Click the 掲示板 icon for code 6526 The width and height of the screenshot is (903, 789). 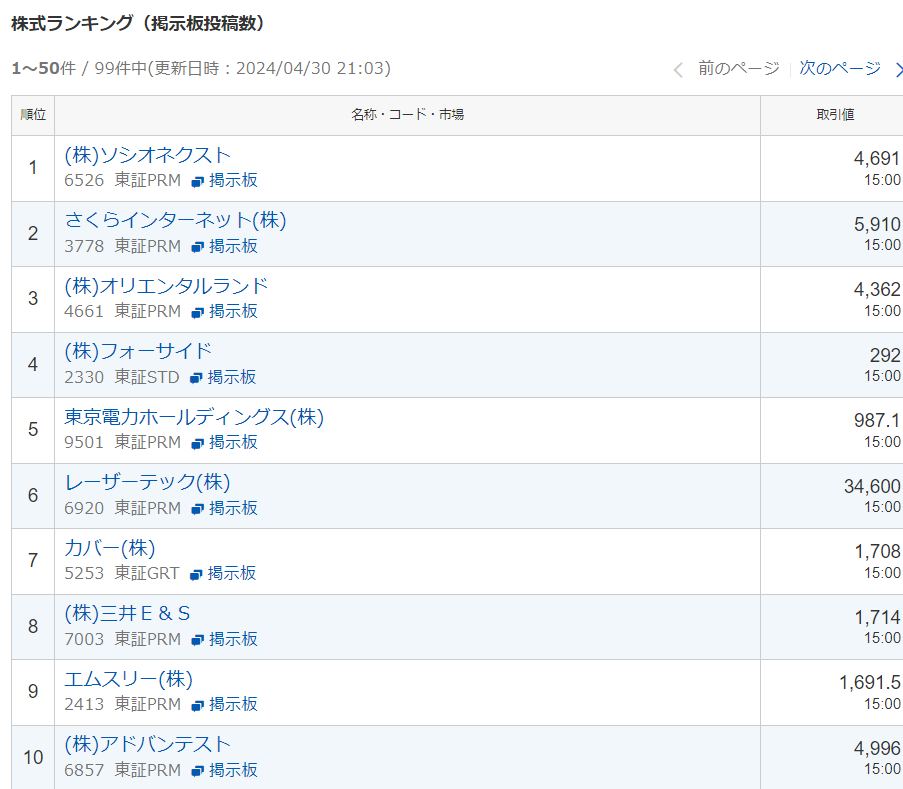tap(198, 181)
